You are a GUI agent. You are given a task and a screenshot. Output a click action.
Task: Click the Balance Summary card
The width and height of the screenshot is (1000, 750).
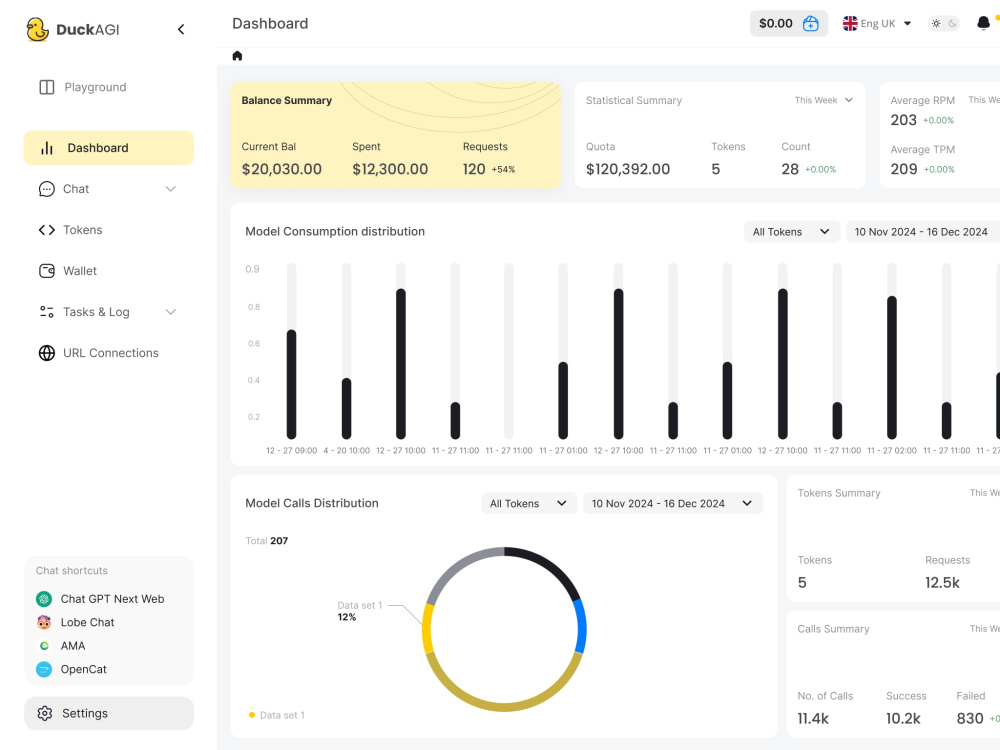click(395, 135)
